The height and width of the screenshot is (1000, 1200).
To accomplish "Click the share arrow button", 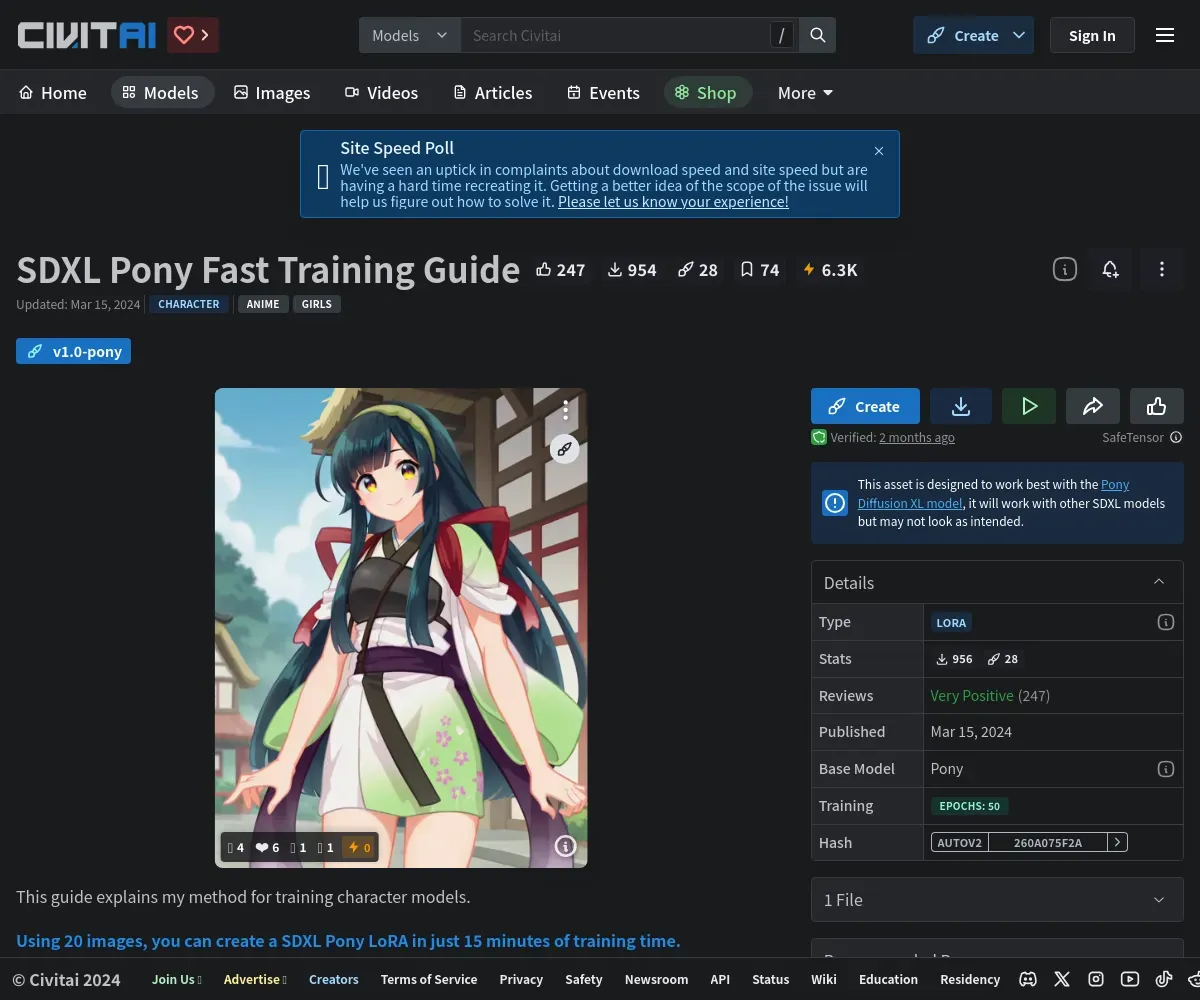I will [x=1093, y=406].
